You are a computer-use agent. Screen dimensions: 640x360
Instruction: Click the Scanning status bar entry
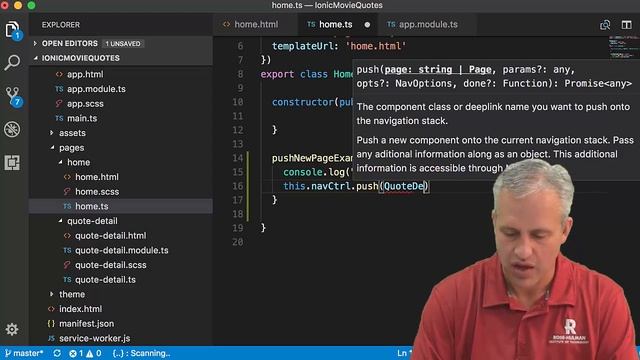click(141, 353)
